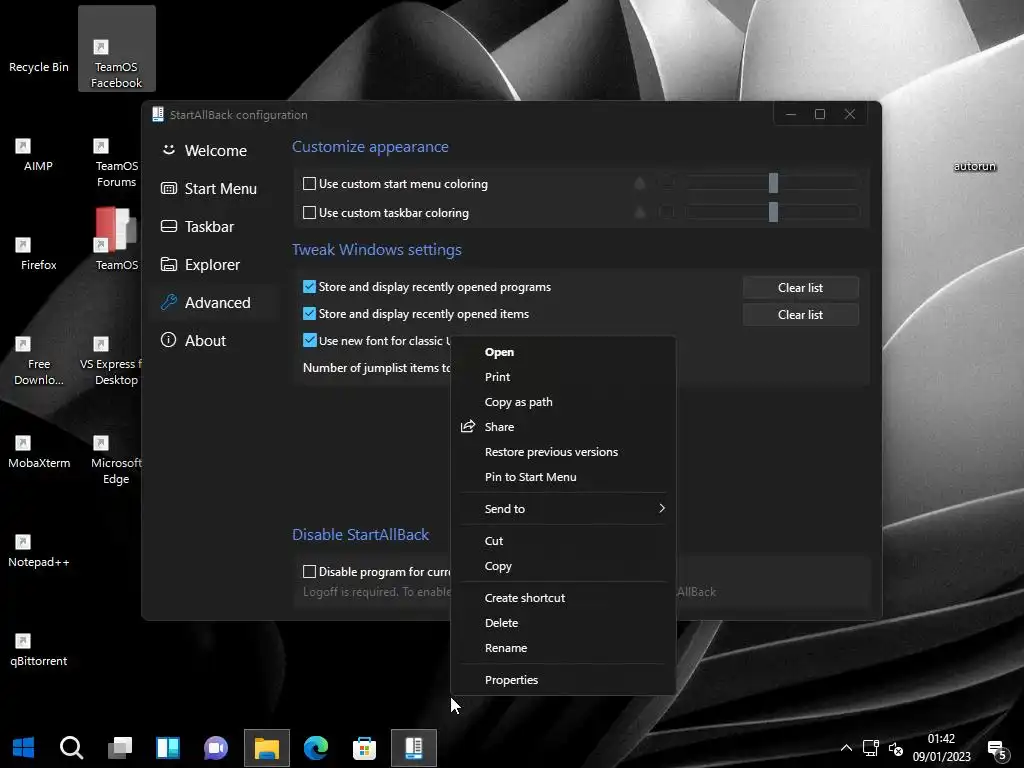The width and height of the screenshot is (1024, 768).
Task: Enable Use custom taskbar coloring
Action: 310,212
